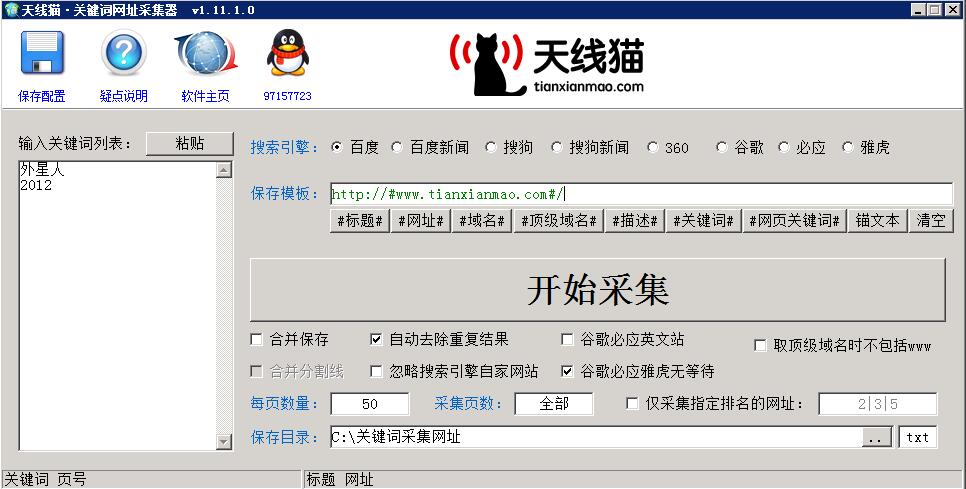Click the 每页数量 field showing 50
This screenshot has height=489, width=966.
[370, 404]
